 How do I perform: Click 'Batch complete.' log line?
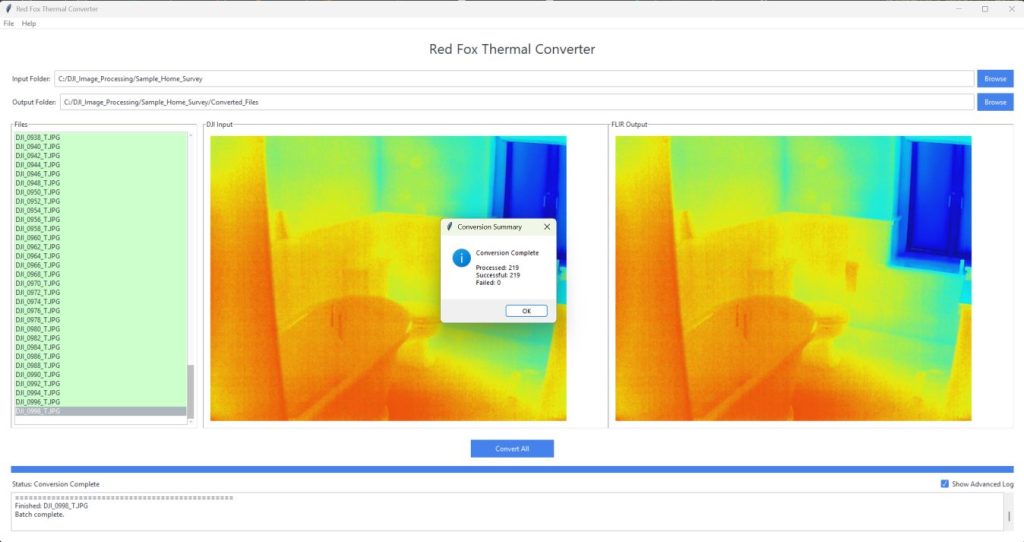point(39,515)
